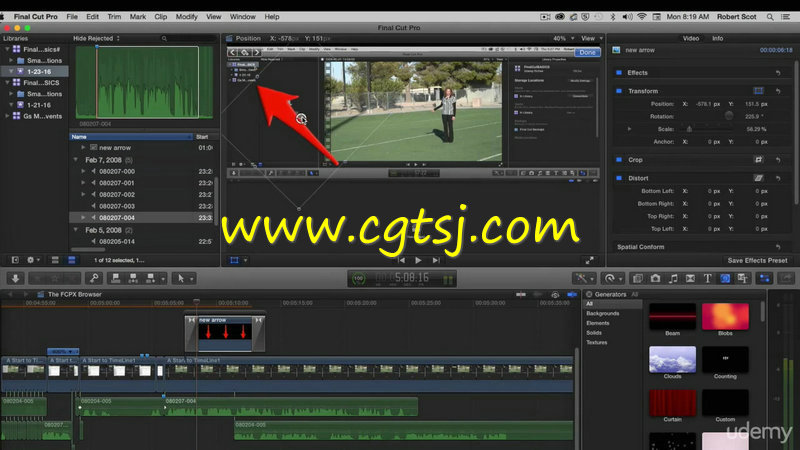Open the Select tool arrow dropdown
Viewport: 800px width, 450px height.
coord(185,279)
